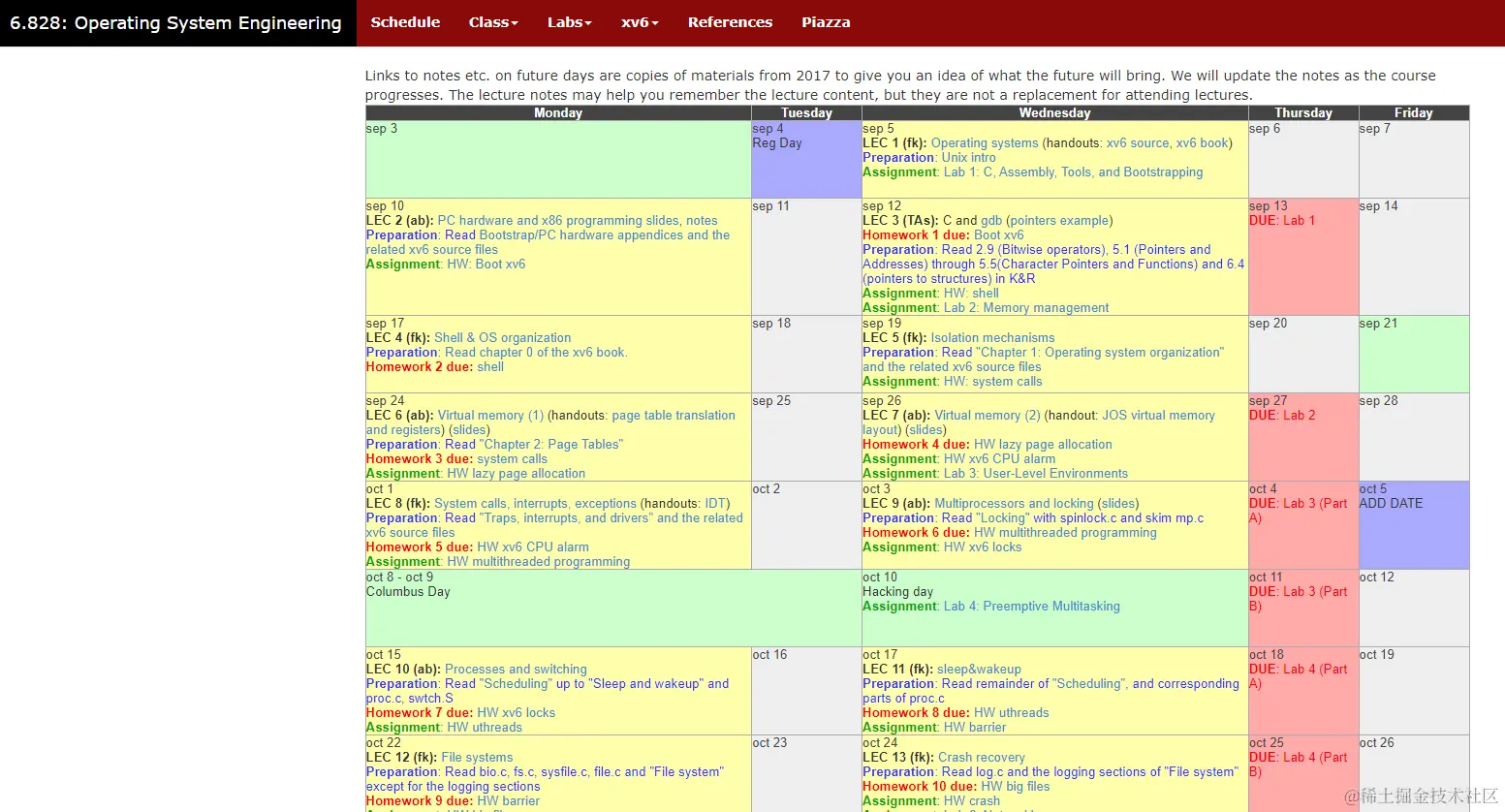Click the ADD DATE text on oct 5
This screenshot has width=1505, height=812.
(1391, 504)
